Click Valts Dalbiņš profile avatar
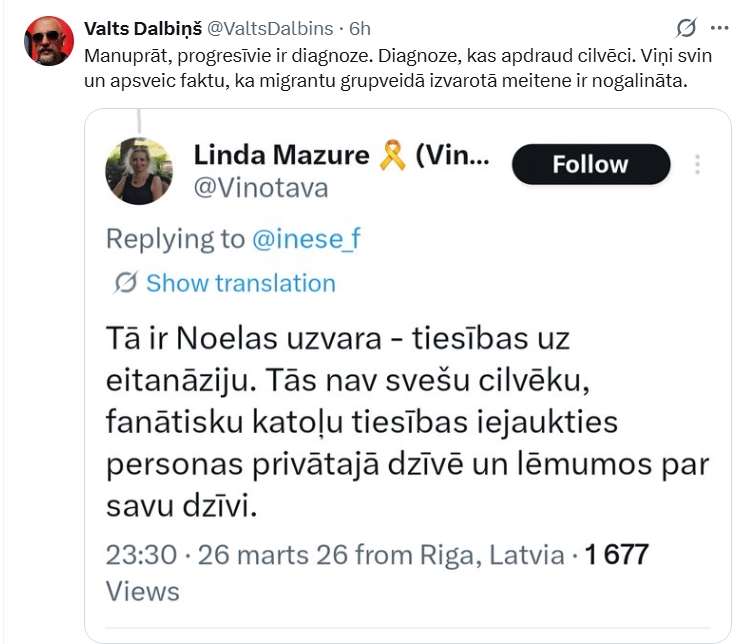This screenshot has height=644, width=741. tap(48, 41)
